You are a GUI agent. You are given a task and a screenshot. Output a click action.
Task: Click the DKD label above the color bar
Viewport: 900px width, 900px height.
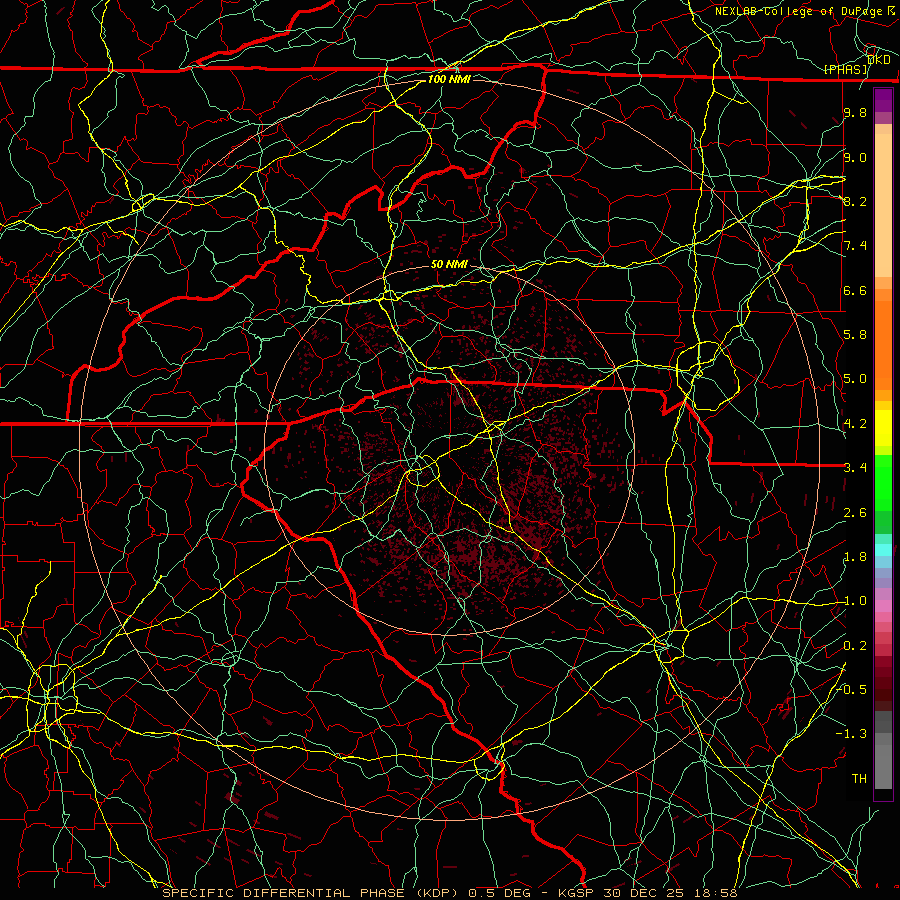tap(879, 60)
